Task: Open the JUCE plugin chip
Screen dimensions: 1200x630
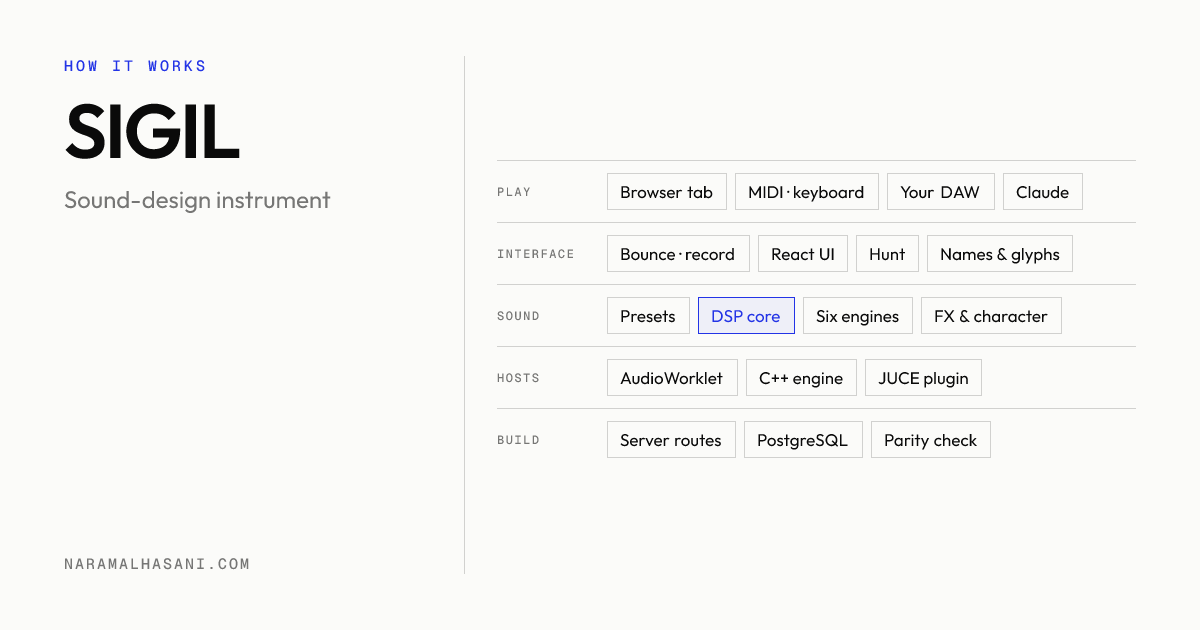Action: coord(923,378)
